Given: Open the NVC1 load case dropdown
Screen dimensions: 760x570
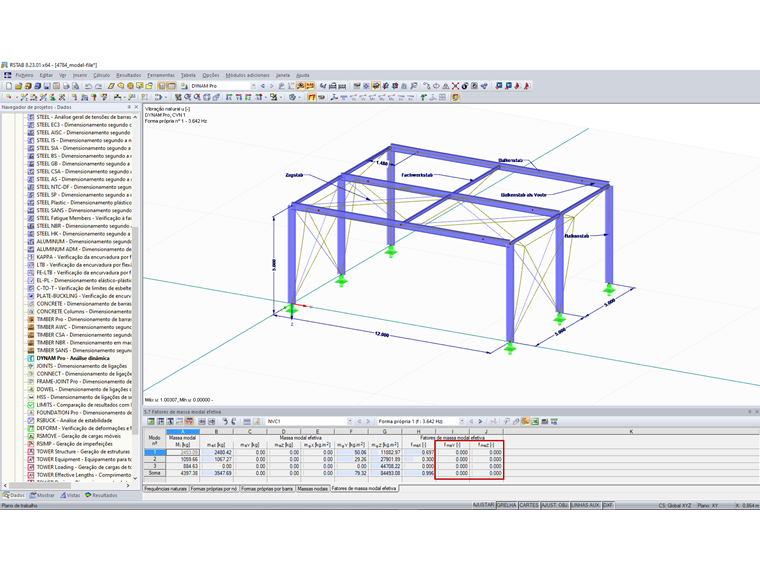Looking at the screenshot, I should pyautogui.click(x=349, y=422).
